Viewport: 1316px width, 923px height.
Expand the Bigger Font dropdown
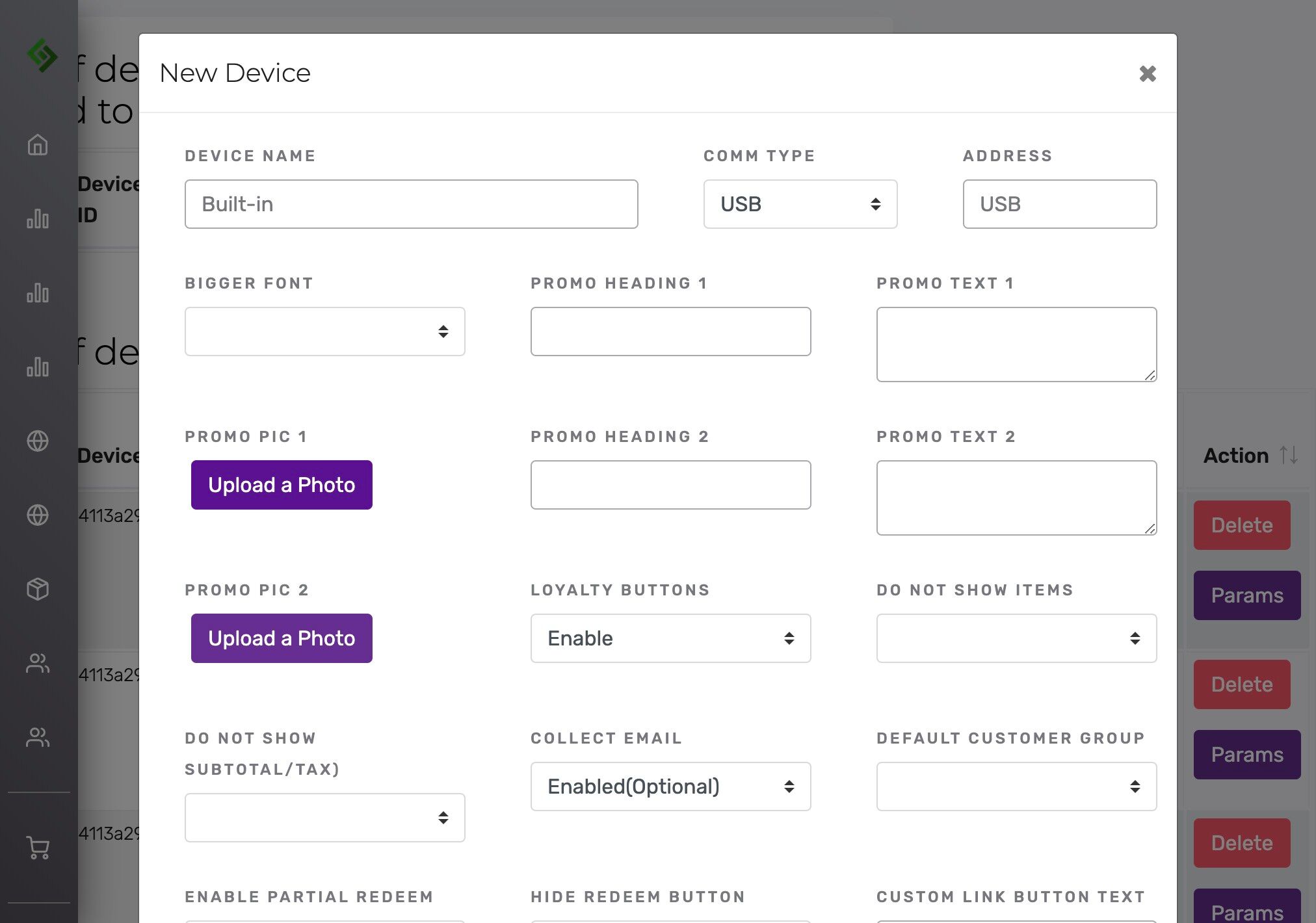click(x=325, y=331)
